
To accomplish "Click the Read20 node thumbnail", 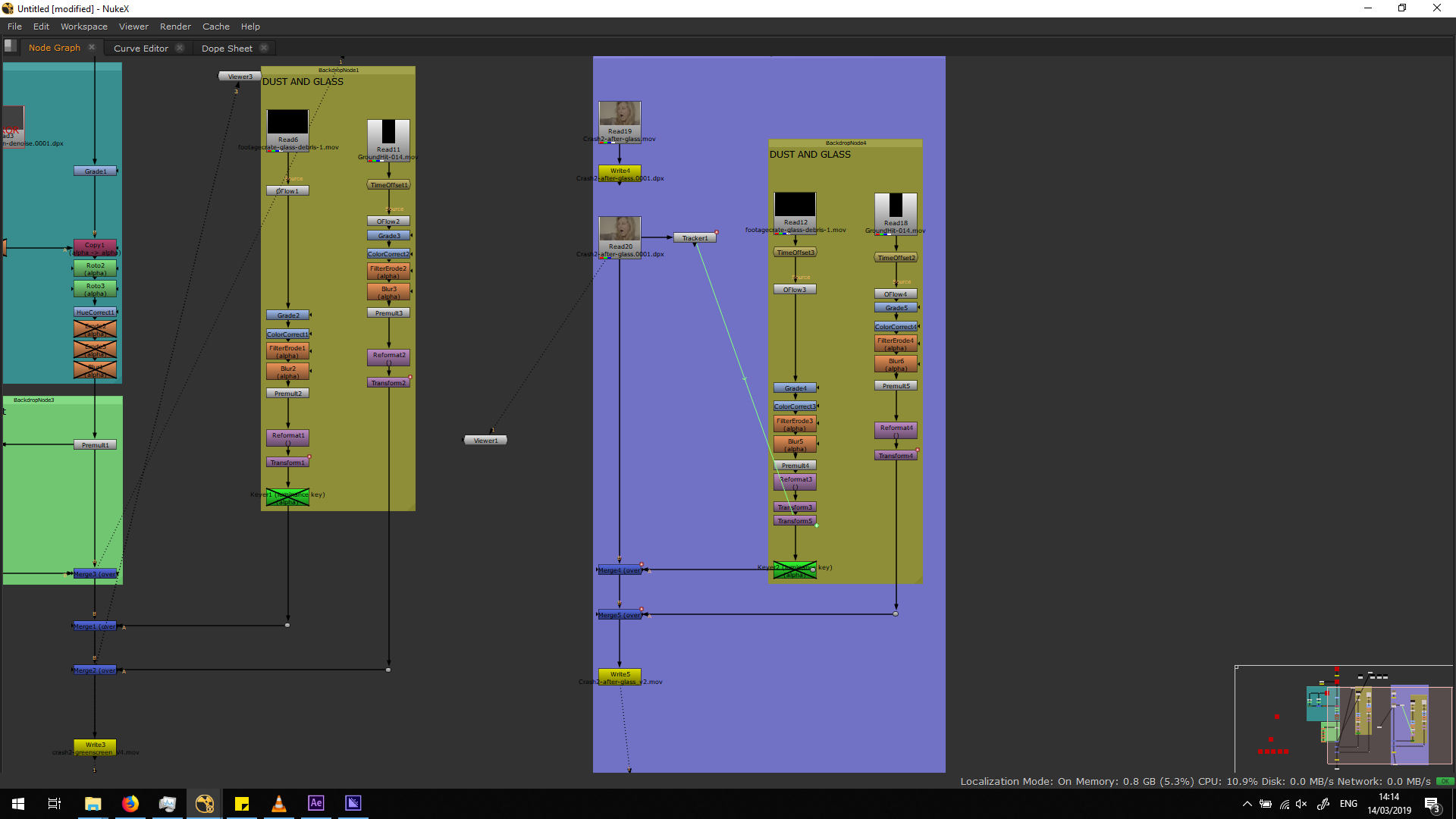I will [620, 229].
